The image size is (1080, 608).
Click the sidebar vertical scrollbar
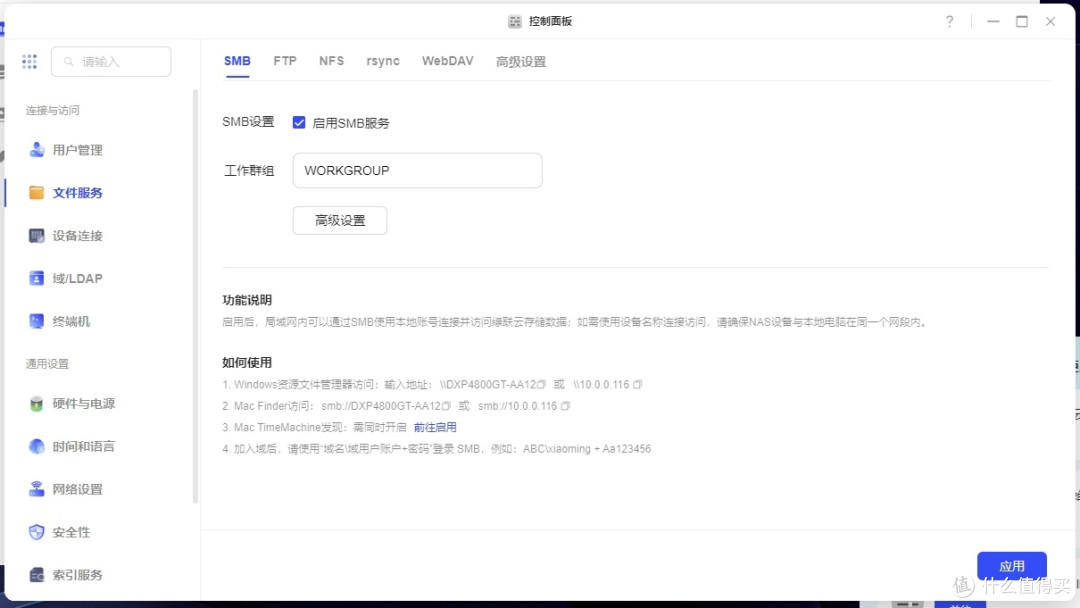(x=196, y=296)
